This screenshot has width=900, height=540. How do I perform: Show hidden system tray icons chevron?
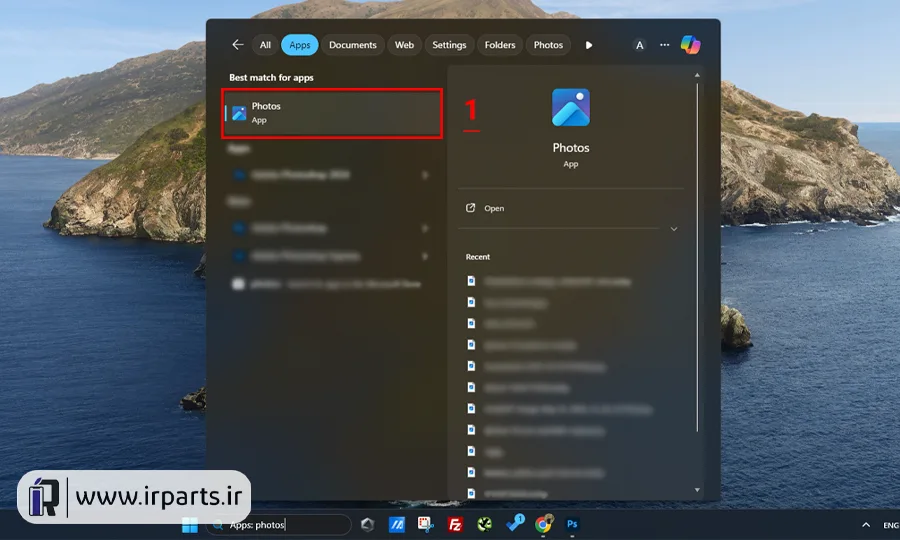tap(866, 525)
